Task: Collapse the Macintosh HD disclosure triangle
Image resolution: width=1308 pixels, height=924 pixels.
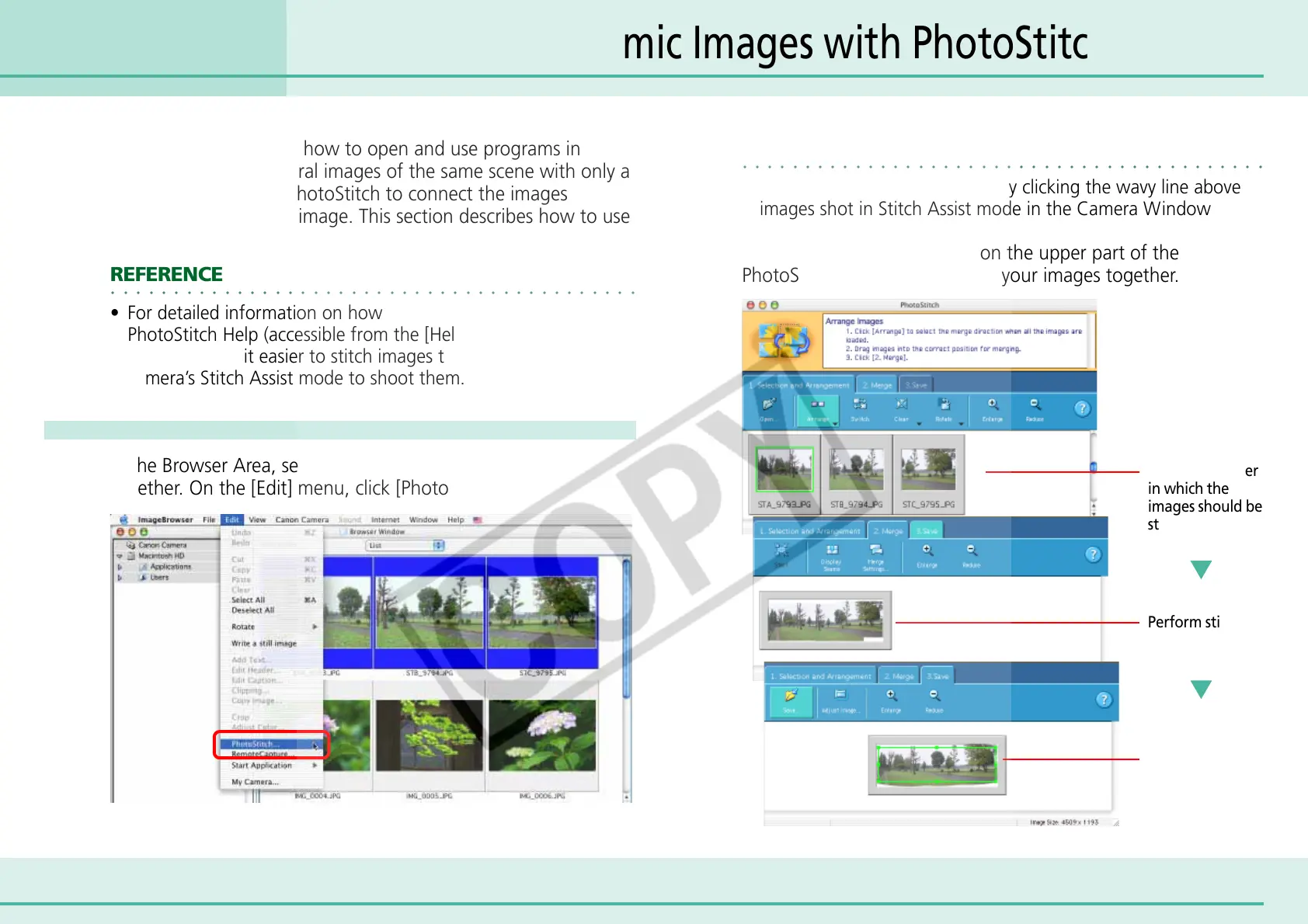Action: pyautogui.click(x=120, y=556)
